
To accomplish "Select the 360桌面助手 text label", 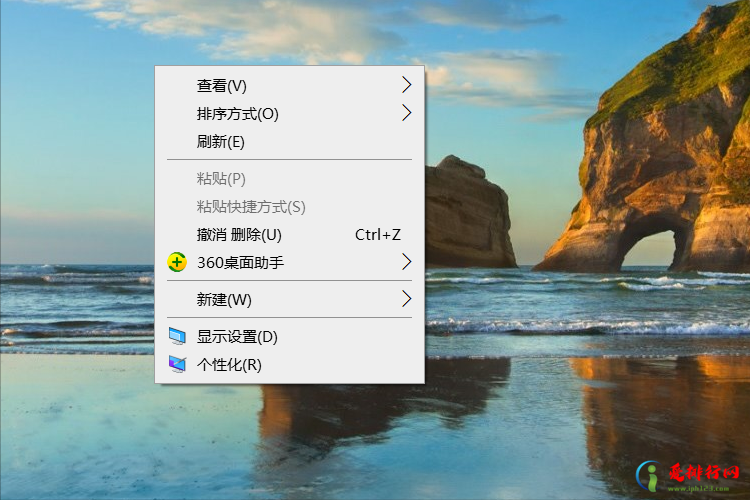I will 241,262.
